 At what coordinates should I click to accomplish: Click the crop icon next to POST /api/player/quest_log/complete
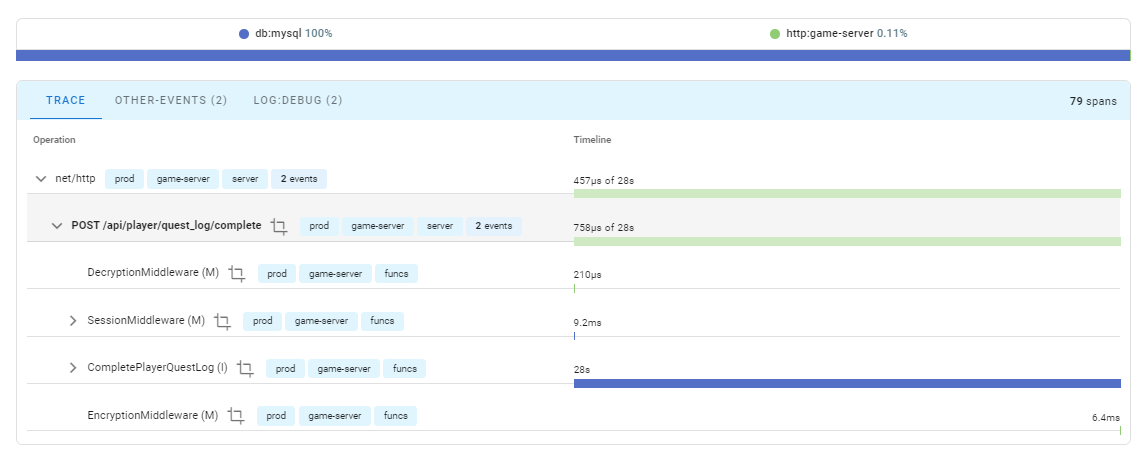(x=279, y=226)
